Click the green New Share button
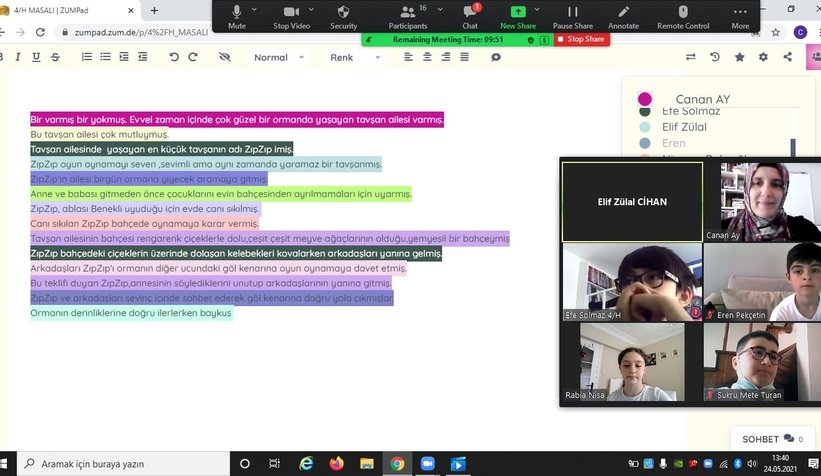Screen dimensions: 821x476 [516, 16]
